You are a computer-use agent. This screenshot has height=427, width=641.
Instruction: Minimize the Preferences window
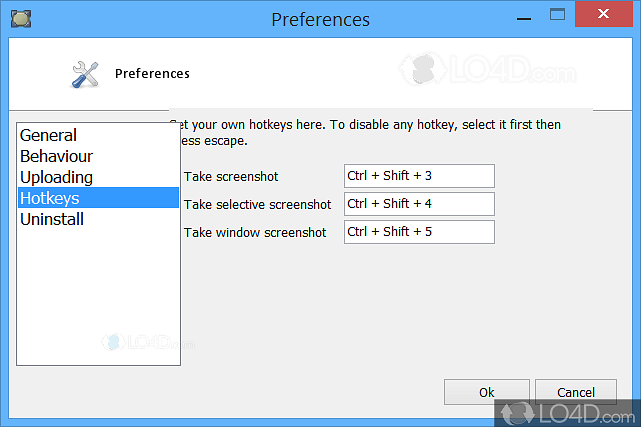click(x=524, y=18)
